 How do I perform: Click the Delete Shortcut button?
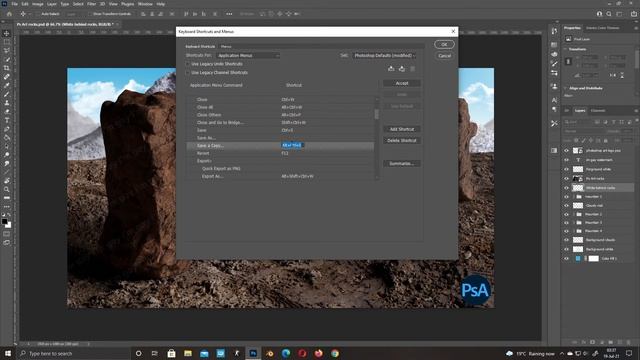point(402,140)
